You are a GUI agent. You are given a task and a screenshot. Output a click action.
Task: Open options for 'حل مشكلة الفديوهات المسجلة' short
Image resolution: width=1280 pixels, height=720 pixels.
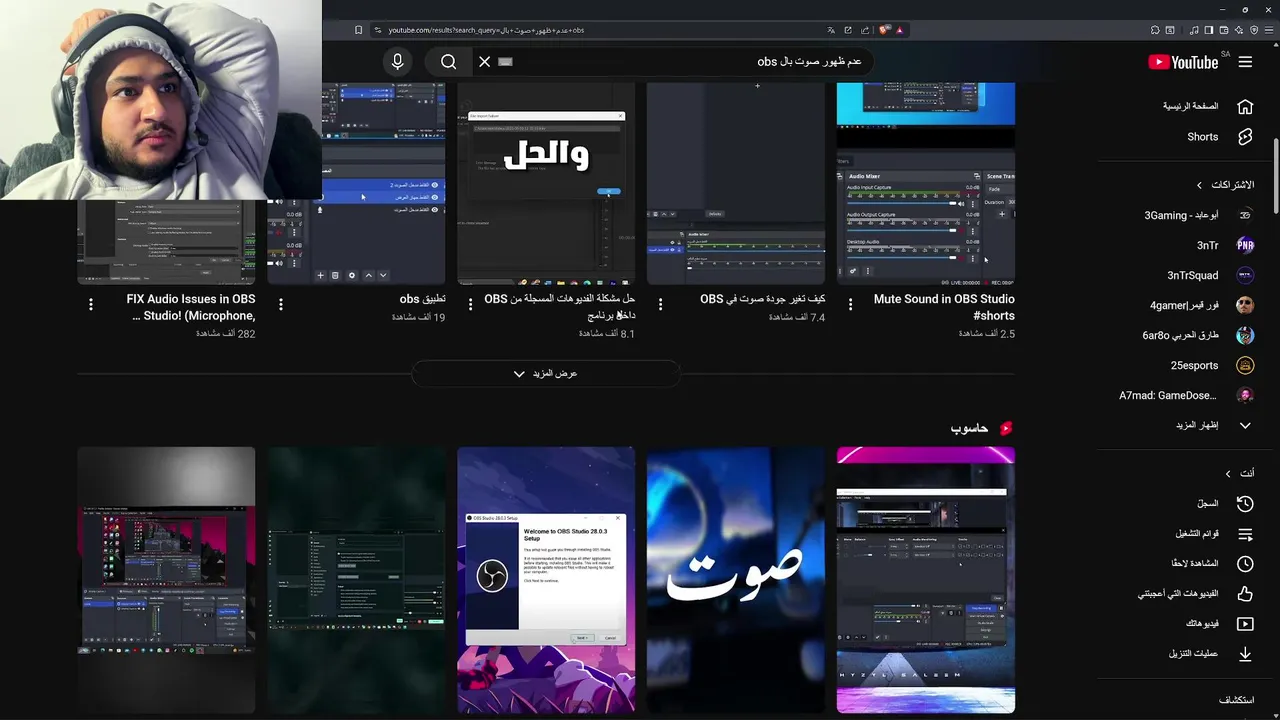pyautogui.click(x=471, y=304)
